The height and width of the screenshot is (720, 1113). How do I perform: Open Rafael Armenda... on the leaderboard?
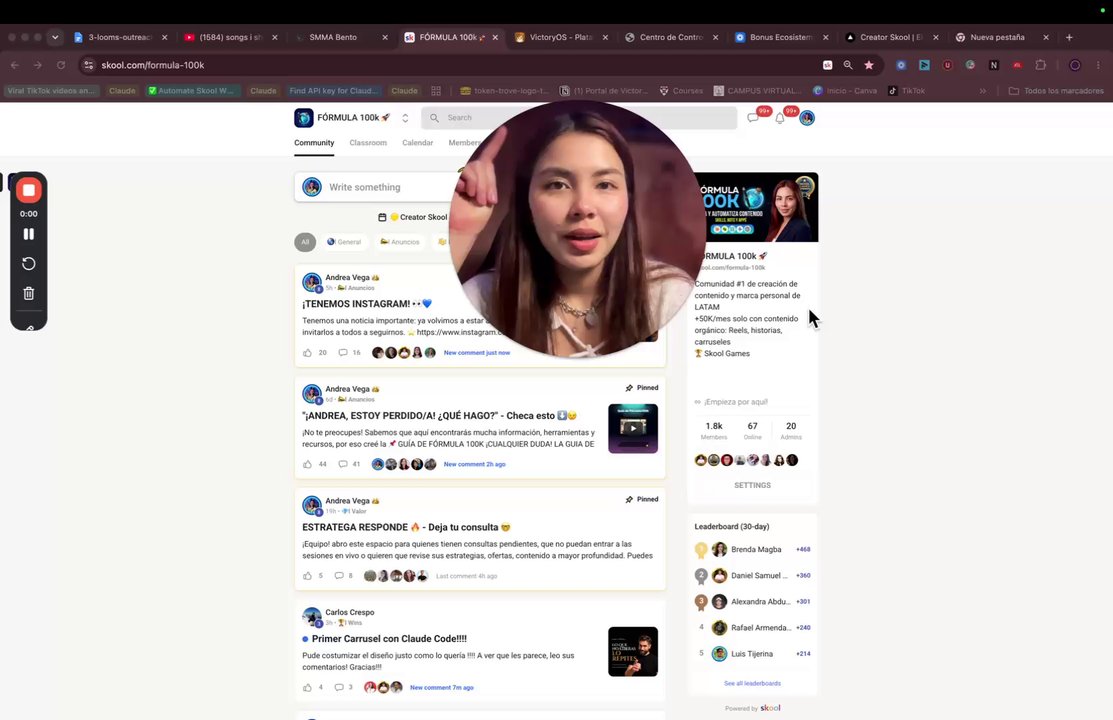pos(761,628)
